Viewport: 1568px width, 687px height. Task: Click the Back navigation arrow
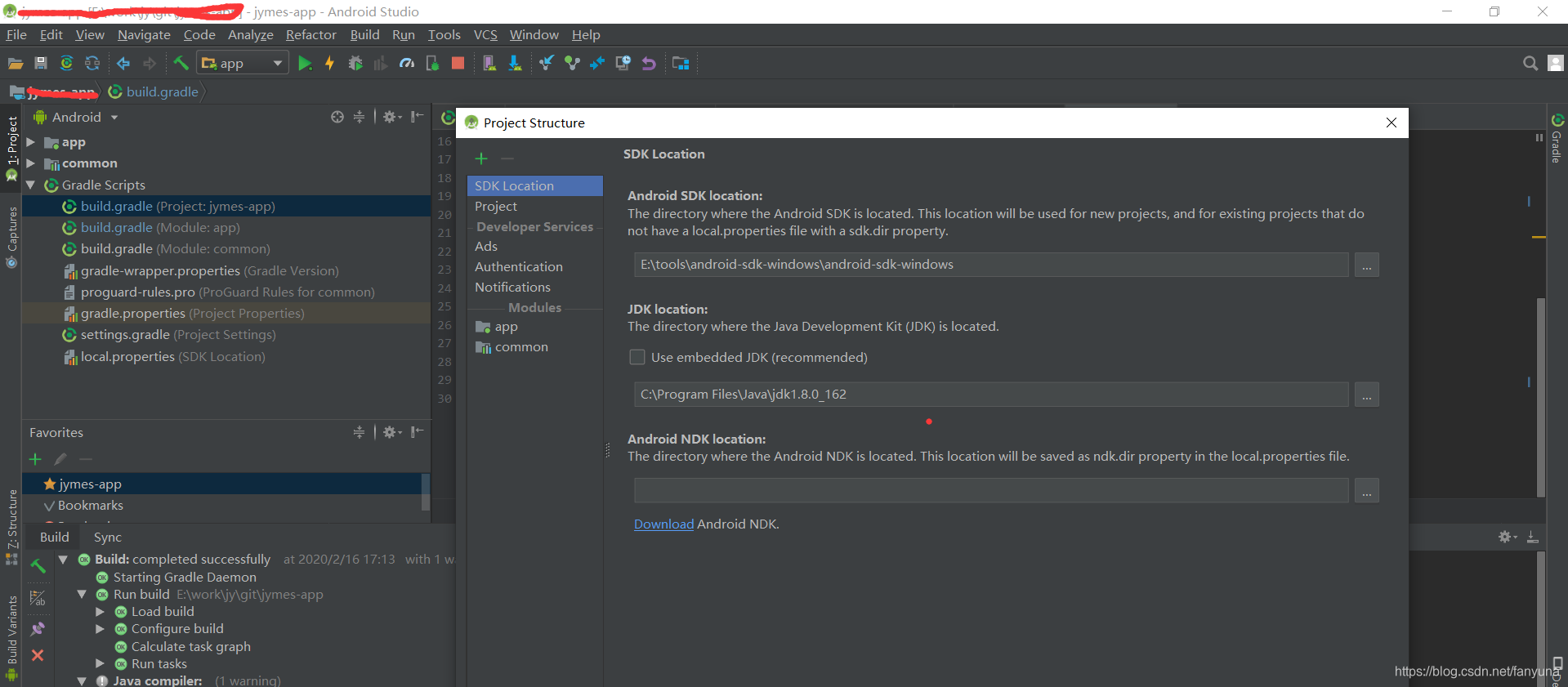pos(123,63)
